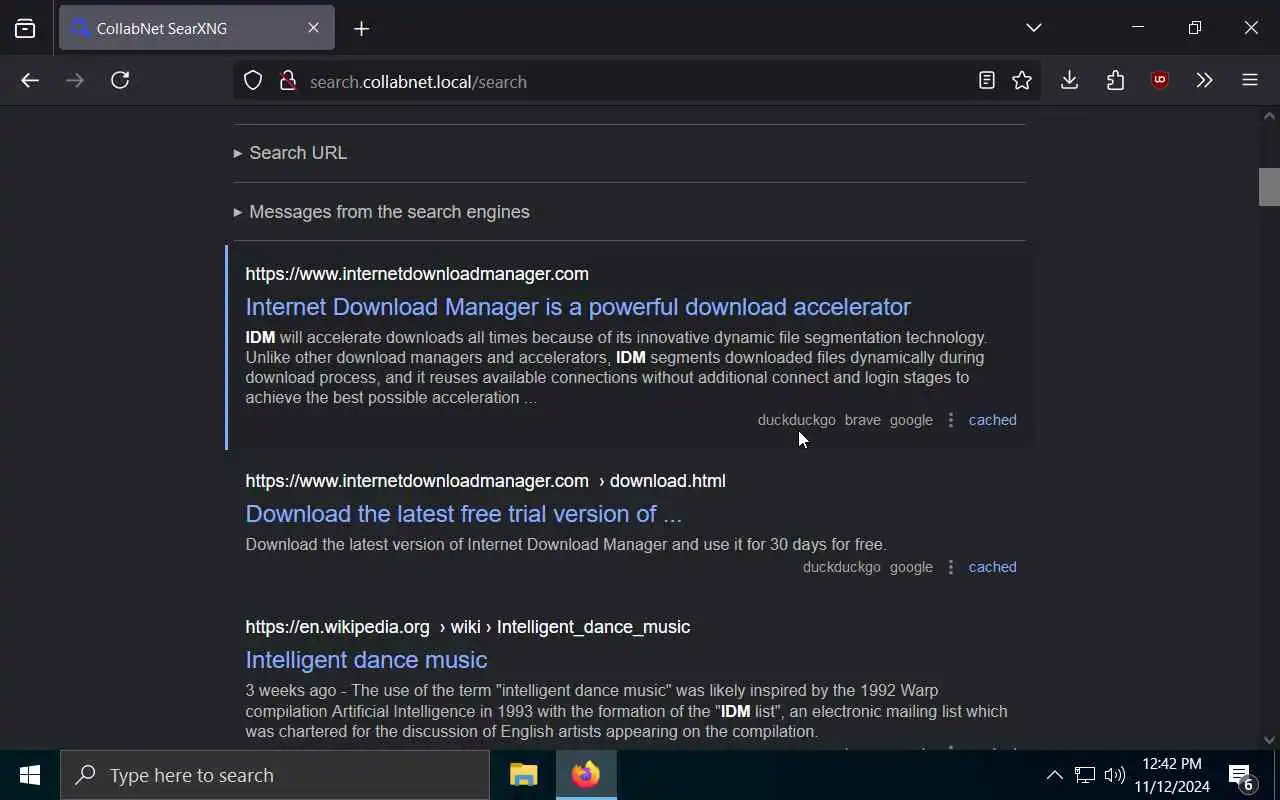The width and height of the screenshot is (1280, 800).
Task: Click the brave engine label
Action: [862, 420]
